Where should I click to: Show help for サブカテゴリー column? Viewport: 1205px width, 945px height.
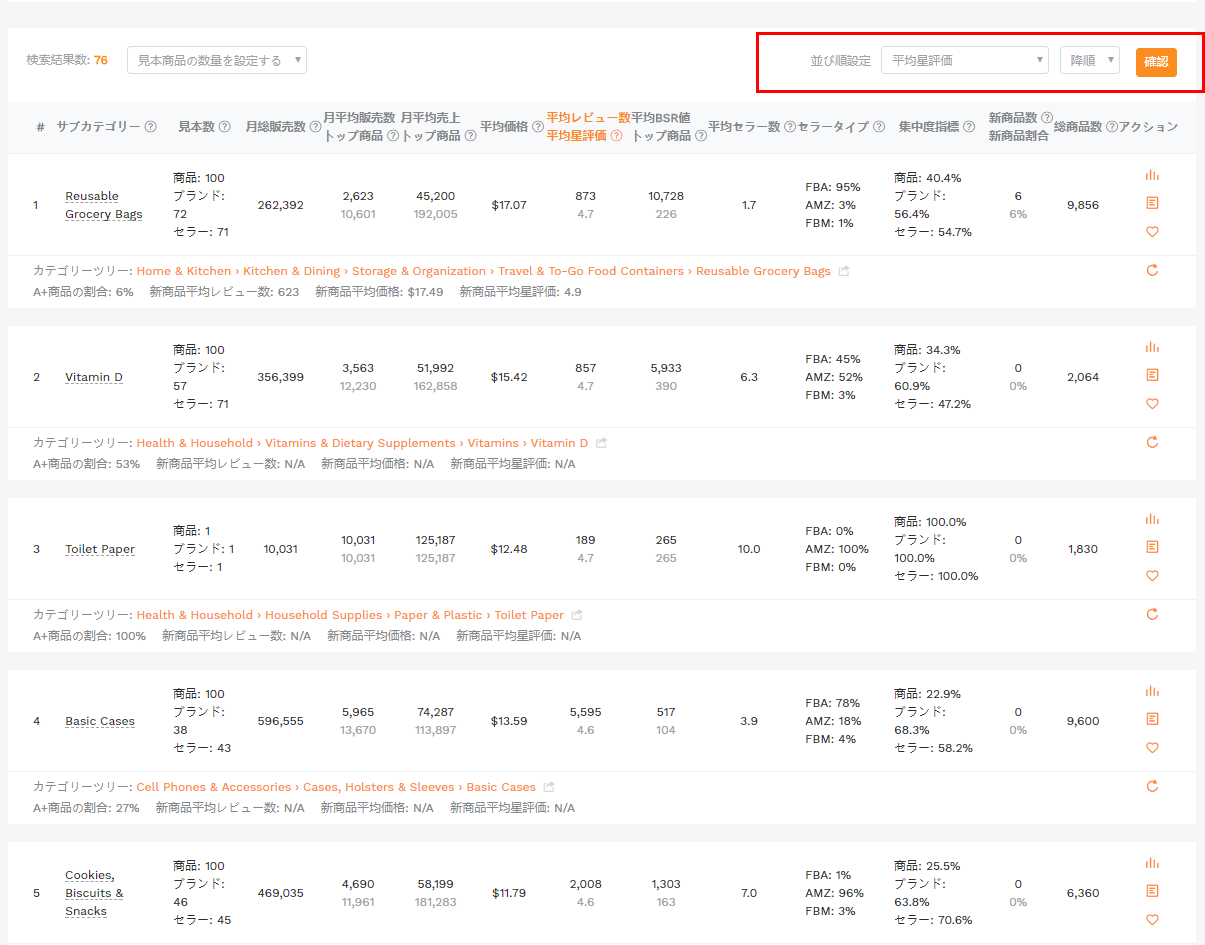point(151,127)
